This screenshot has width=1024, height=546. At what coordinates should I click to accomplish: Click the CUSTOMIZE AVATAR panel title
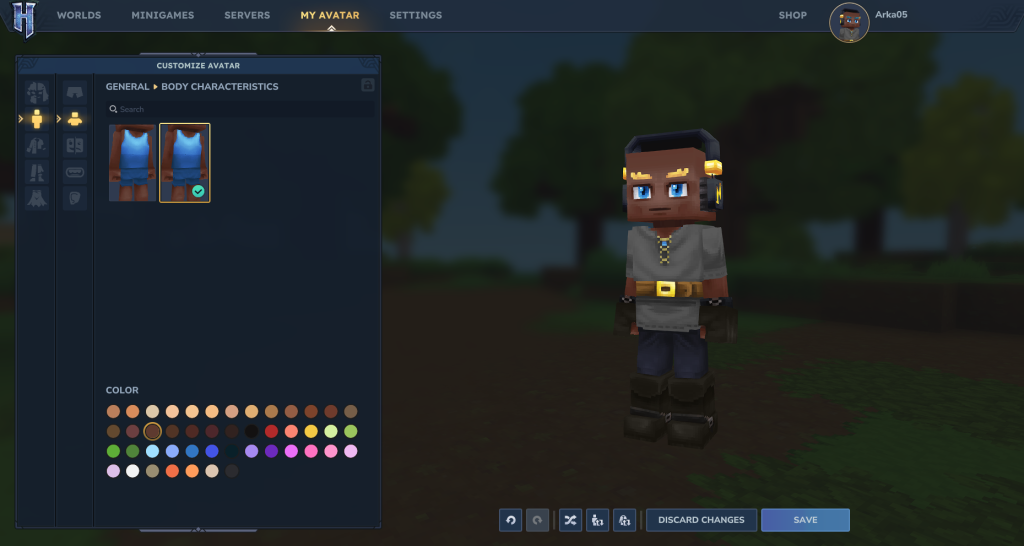tap(198, 65)
